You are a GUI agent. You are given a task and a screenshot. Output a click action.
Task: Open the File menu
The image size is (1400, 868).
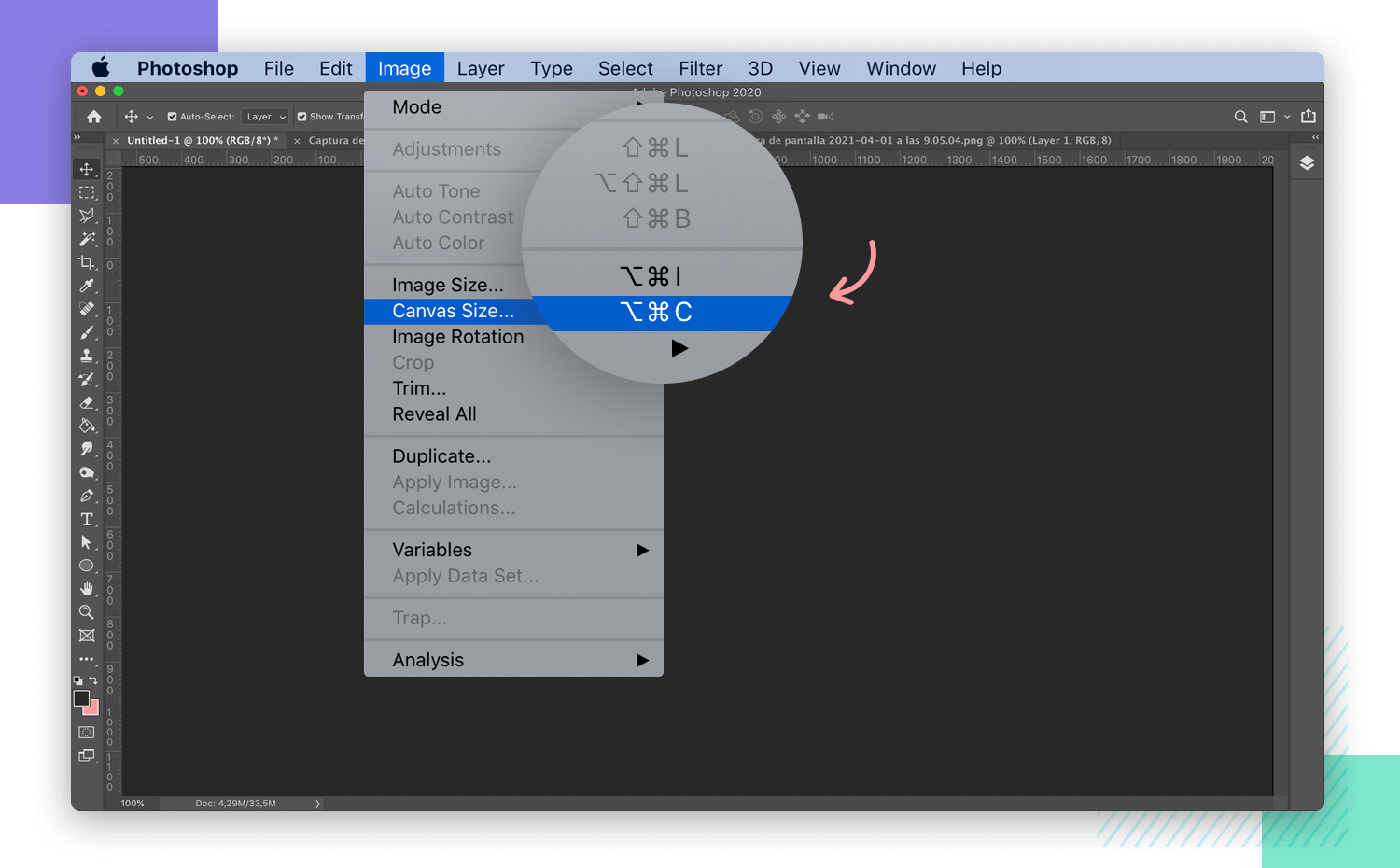point(279,68)
